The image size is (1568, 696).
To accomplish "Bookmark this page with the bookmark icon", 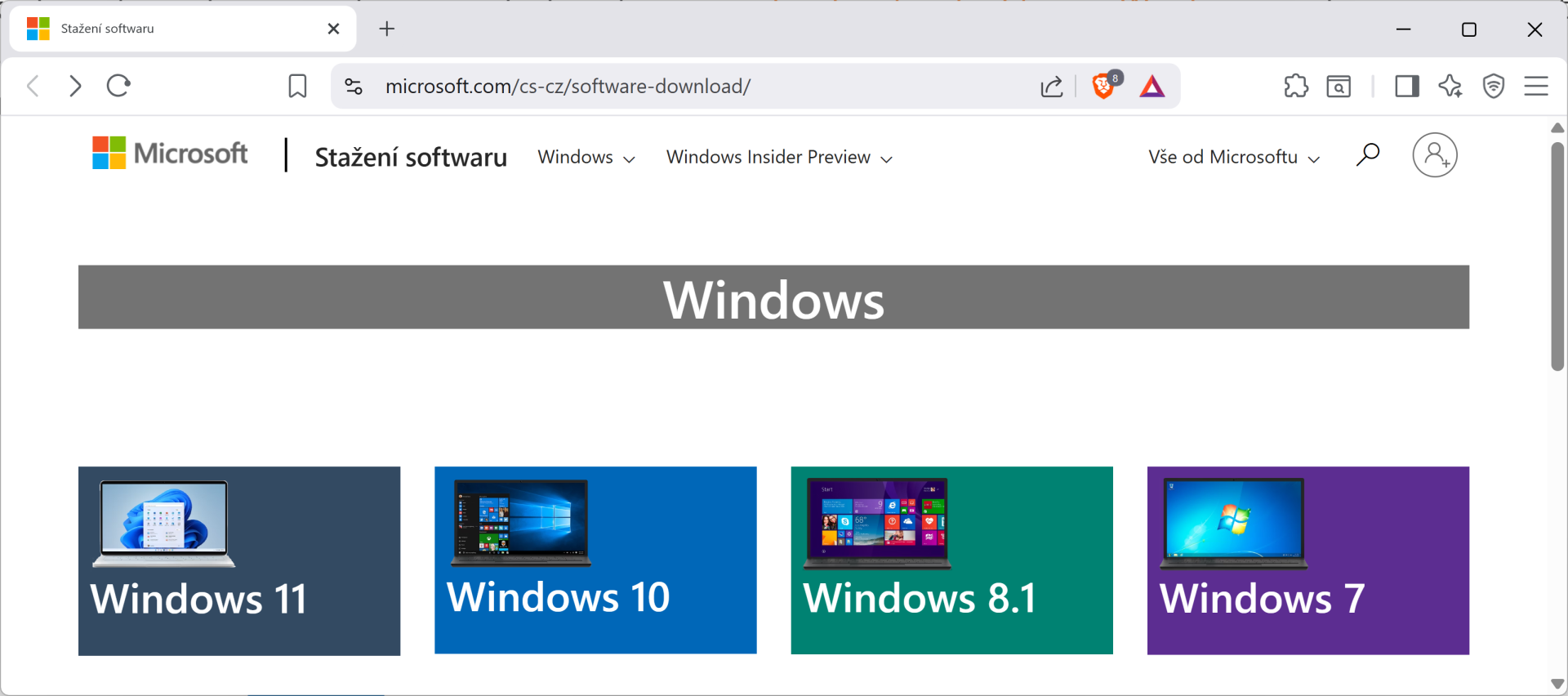I will point(297,86).
